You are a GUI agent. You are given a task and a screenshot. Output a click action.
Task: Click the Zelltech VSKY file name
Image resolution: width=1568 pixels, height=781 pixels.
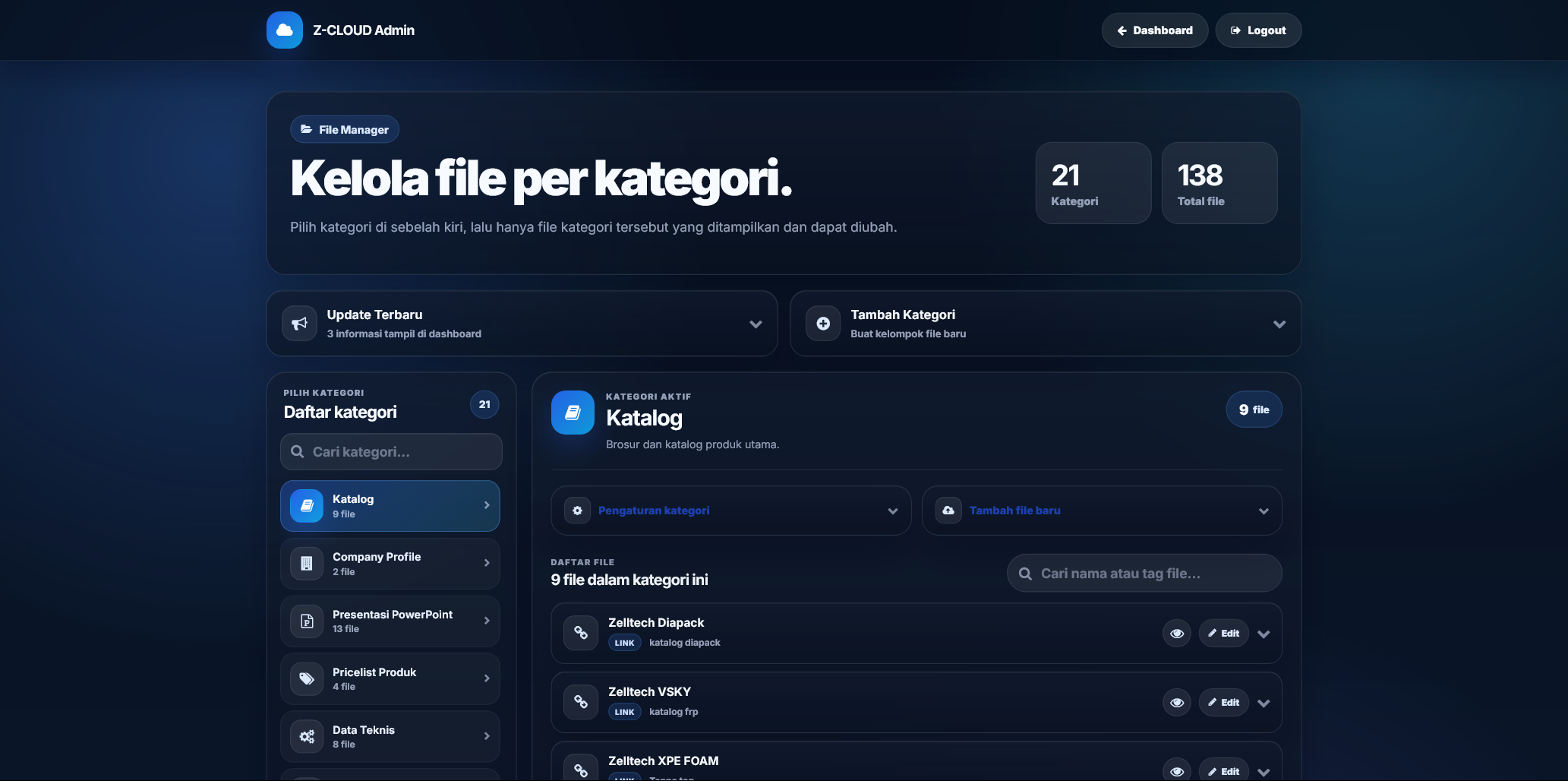pos(649,691)
